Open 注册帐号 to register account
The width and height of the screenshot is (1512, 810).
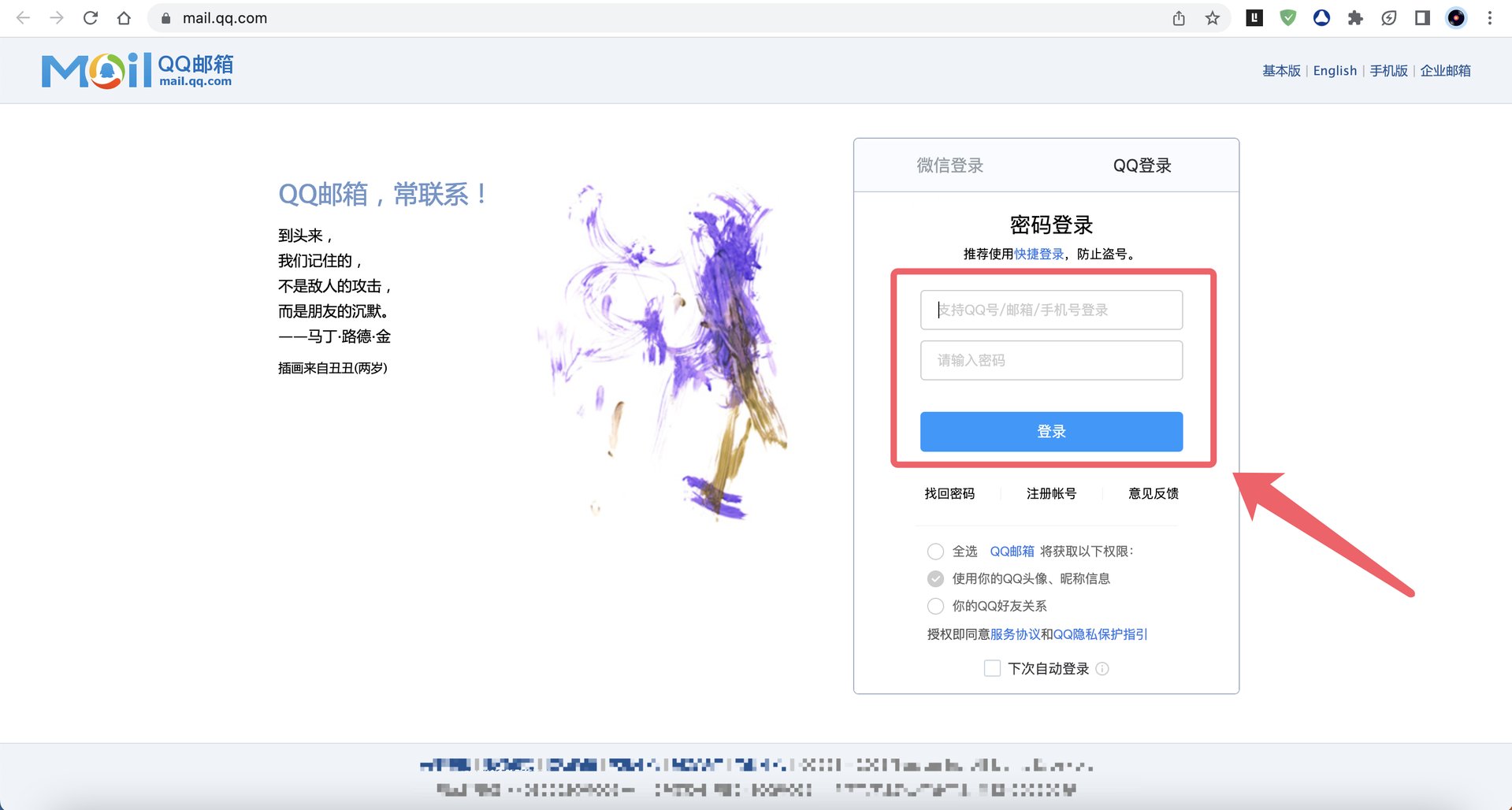(x=1051, y=493)
